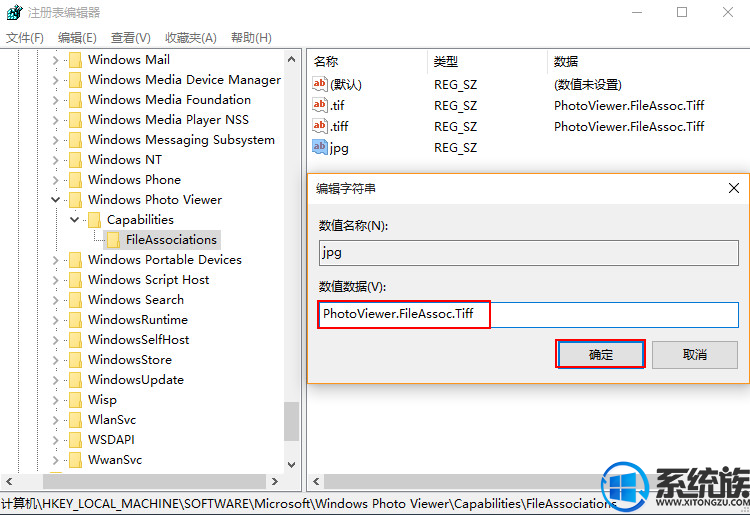Maximize the Registry Editor window
The image size is (750, 515).
(x=682, y=12)
